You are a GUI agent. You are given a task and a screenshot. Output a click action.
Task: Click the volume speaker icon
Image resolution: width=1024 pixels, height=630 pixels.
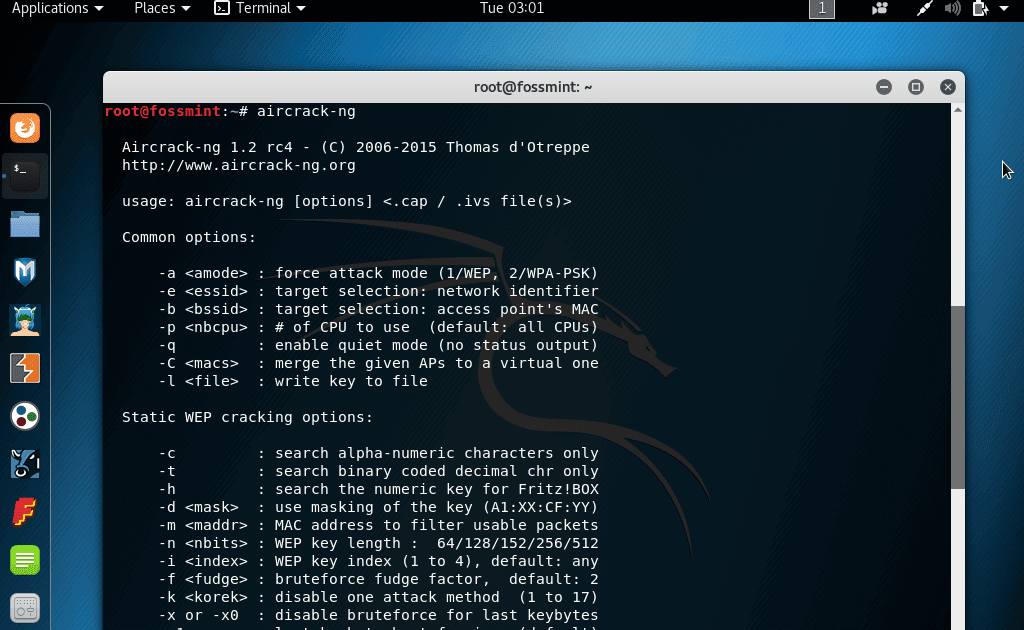click(952, 8)
